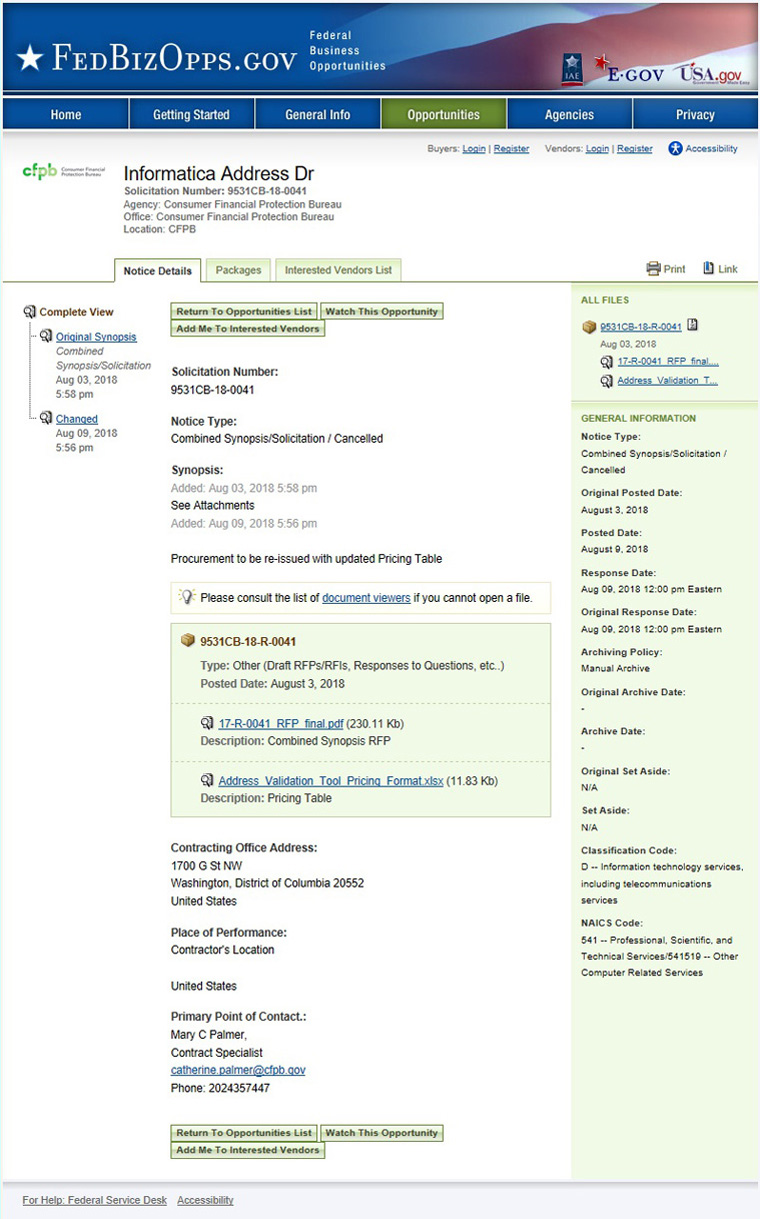Image resolution: width=760 pixels, height=1219 pixels.
Task: Download Address_Validation_Tool_Pricing_Format.xlsx
Action: pos(331,781)
